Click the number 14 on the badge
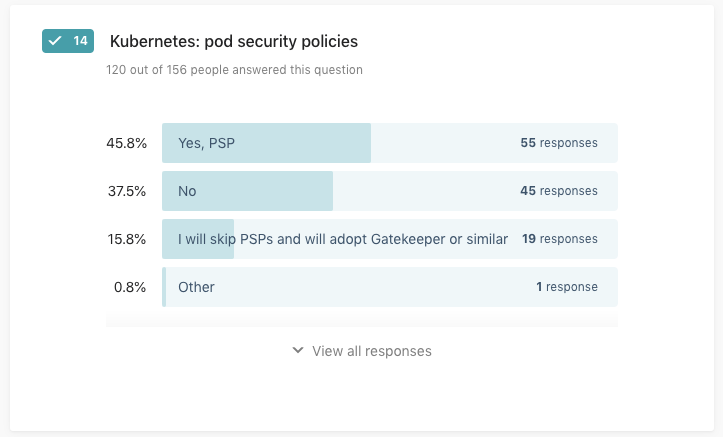723x437 pixels. 80,41
